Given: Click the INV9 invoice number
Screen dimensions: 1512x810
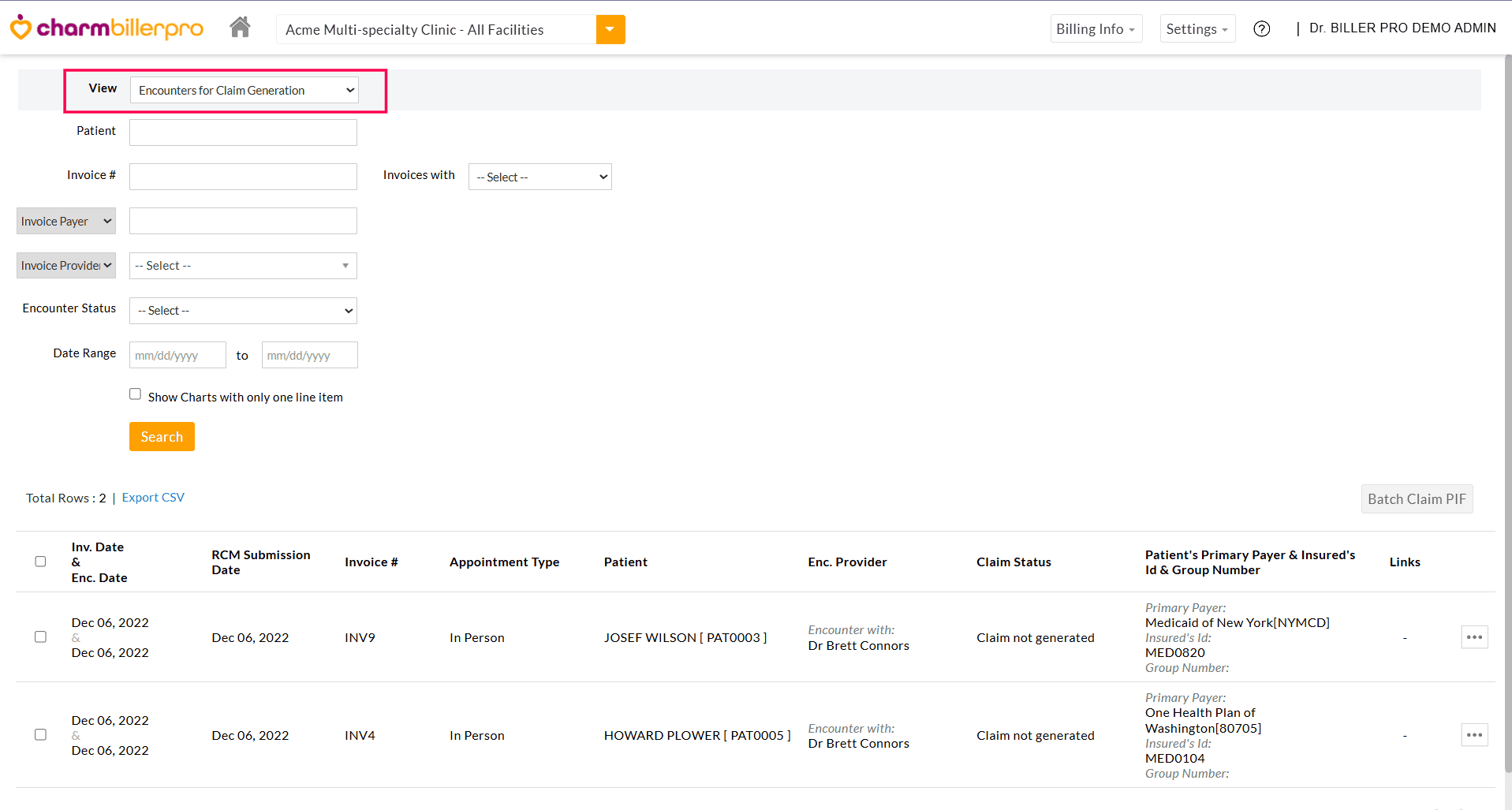Looking at the screenshot, I should point(360,637).
